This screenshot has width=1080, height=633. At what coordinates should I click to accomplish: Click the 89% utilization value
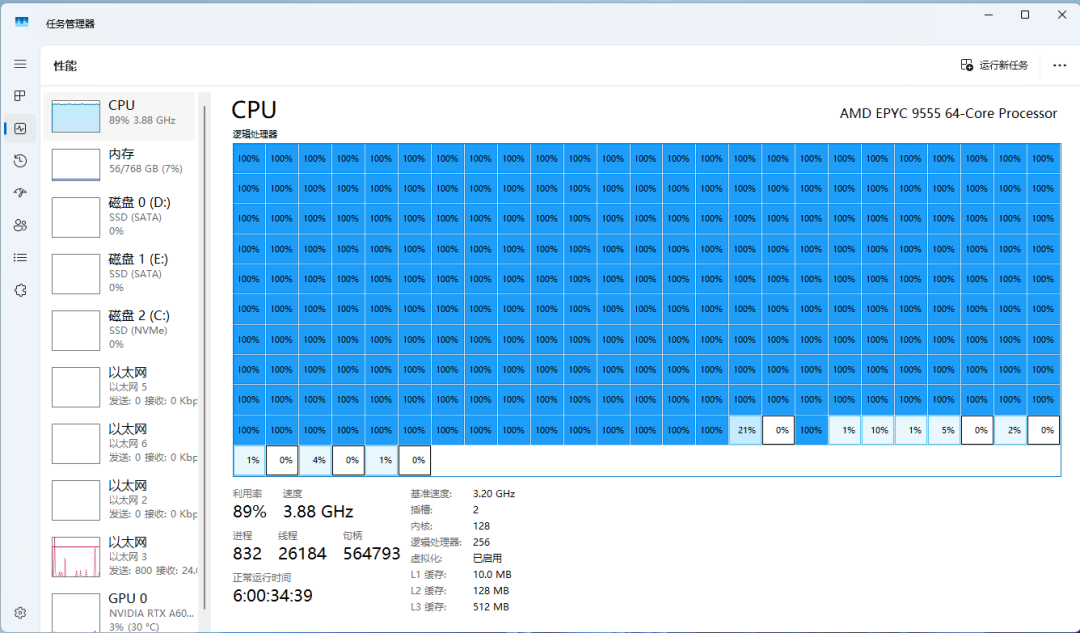[249, 512]
